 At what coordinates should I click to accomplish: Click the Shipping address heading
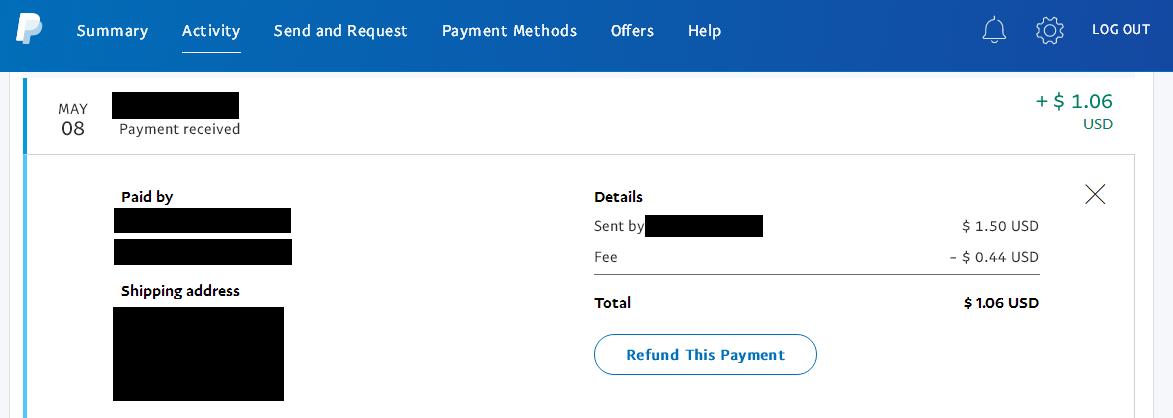click(180, 291)
